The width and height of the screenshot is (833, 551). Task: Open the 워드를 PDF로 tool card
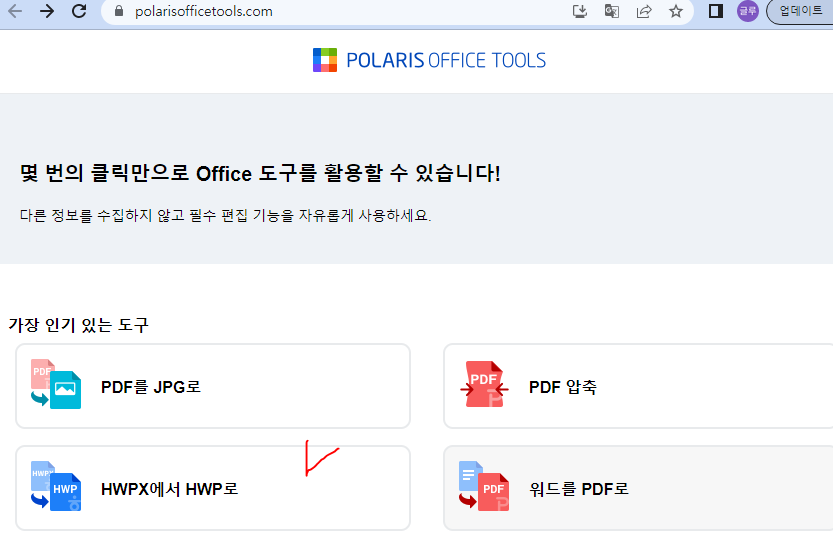[638, 488]
